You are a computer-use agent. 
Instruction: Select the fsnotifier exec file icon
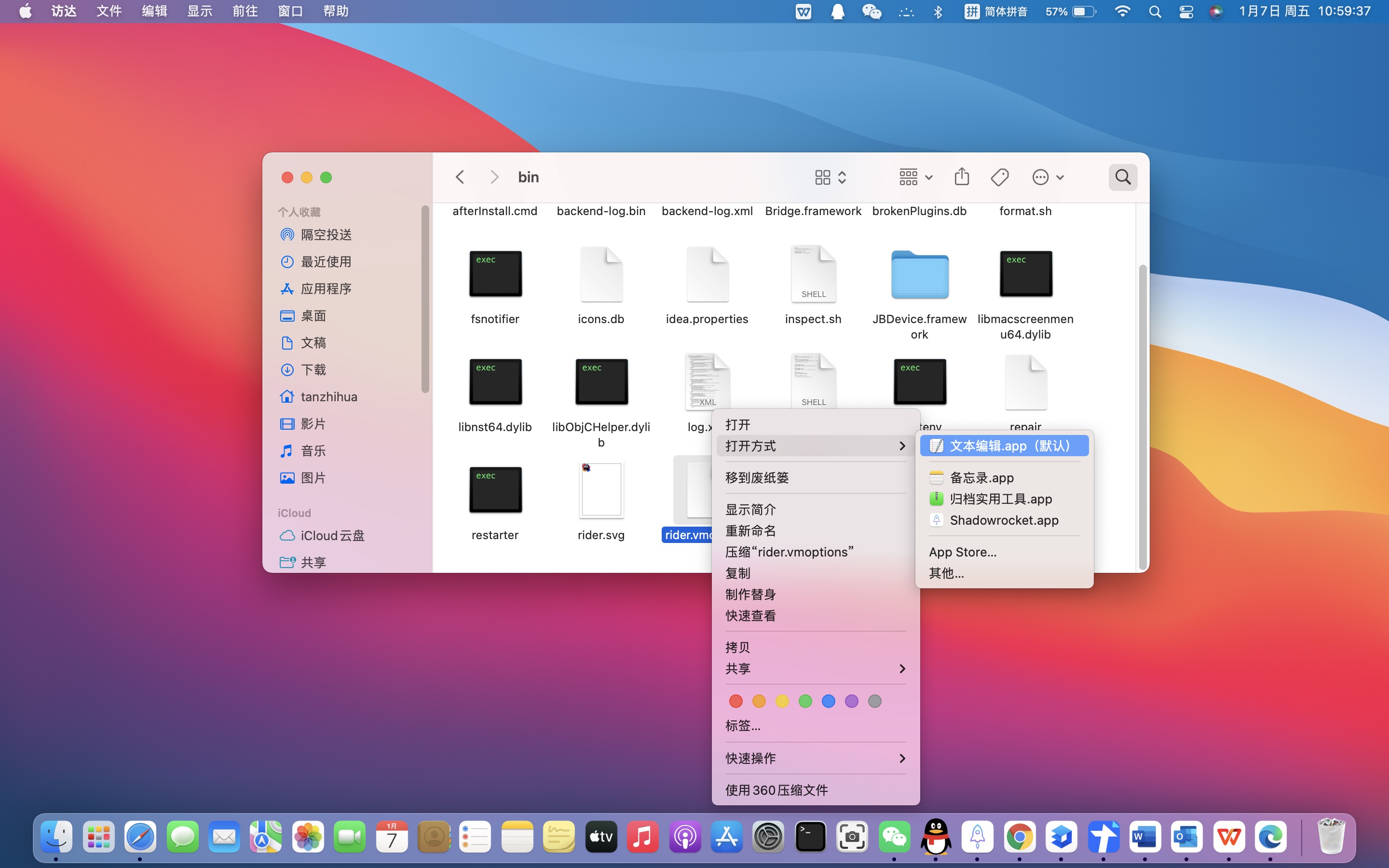[x=495, y=274]
